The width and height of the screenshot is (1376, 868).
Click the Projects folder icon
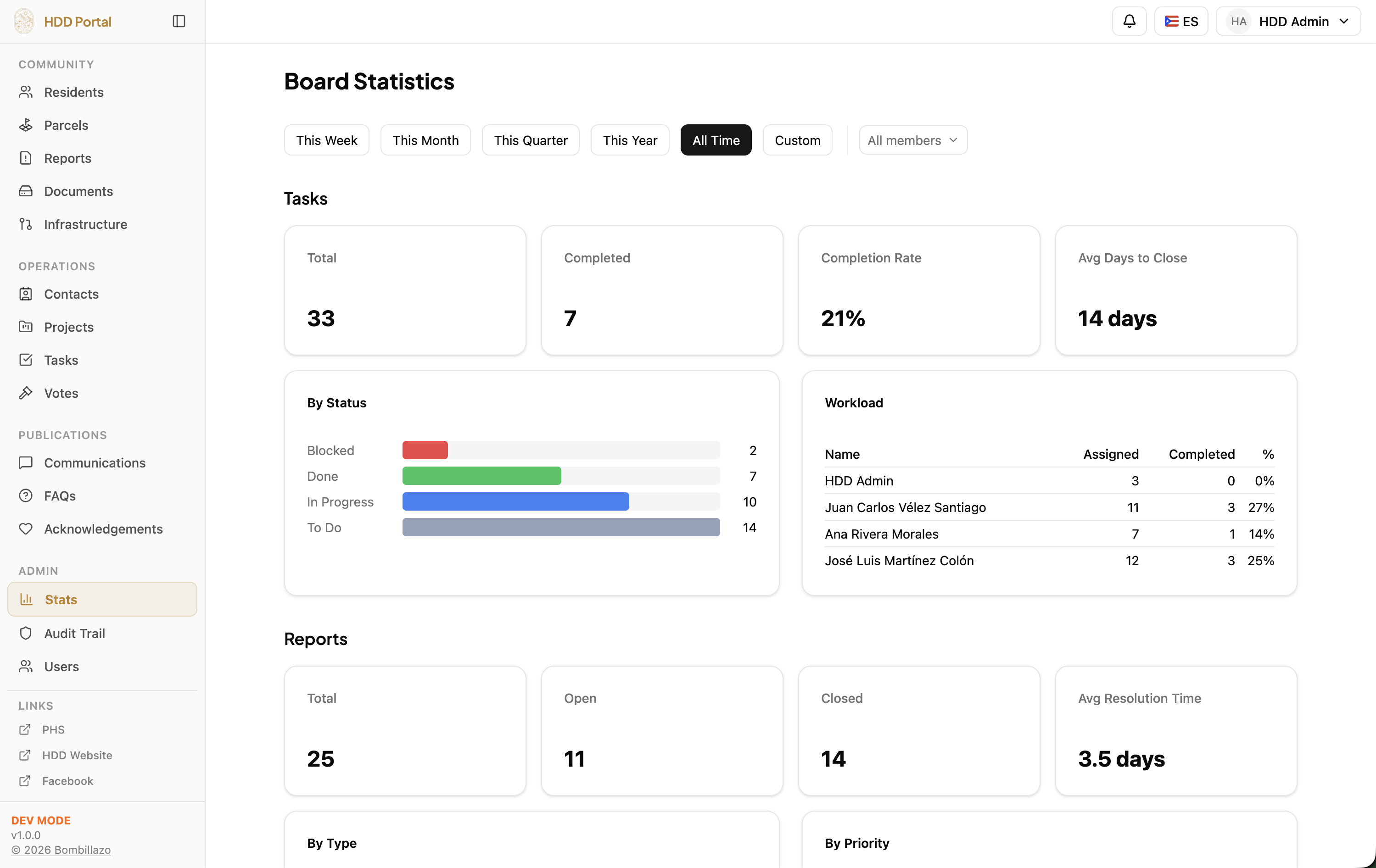pyautogui.click(x=26, y=327)
